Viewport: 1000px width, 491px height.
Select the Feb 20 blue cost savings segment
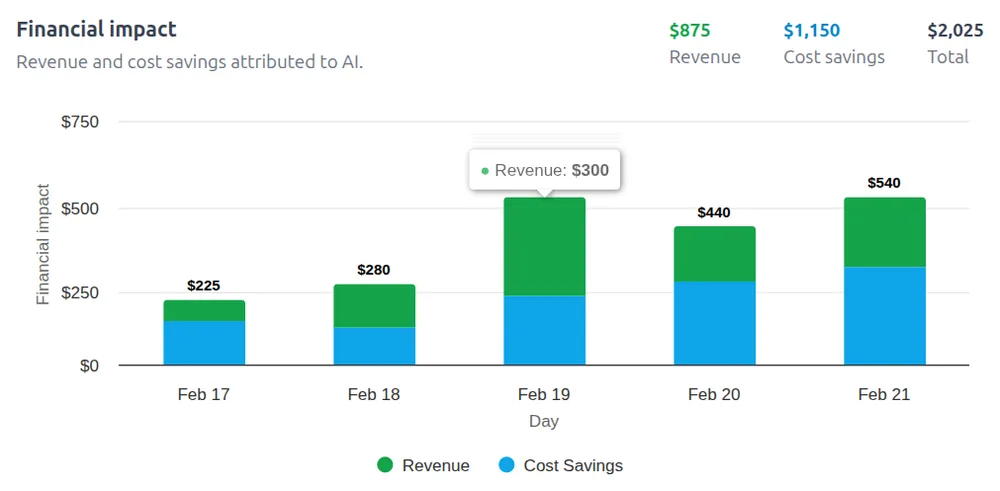pos(714,322)
